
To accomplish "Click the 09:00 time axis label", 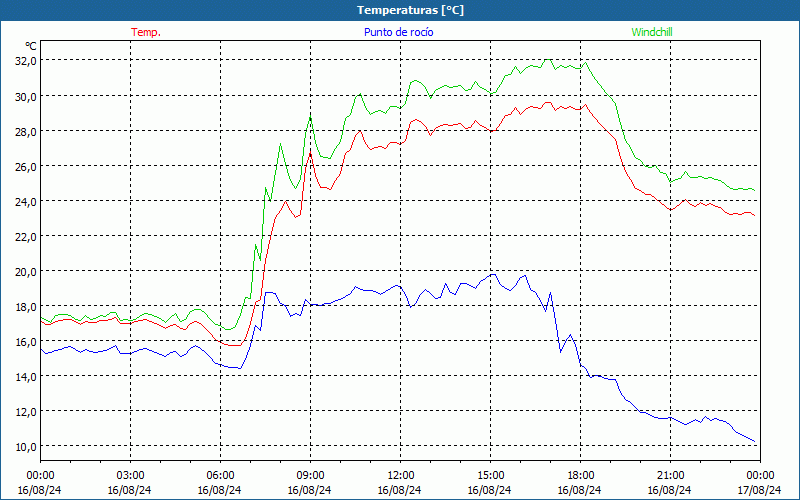I will (310, 475).
